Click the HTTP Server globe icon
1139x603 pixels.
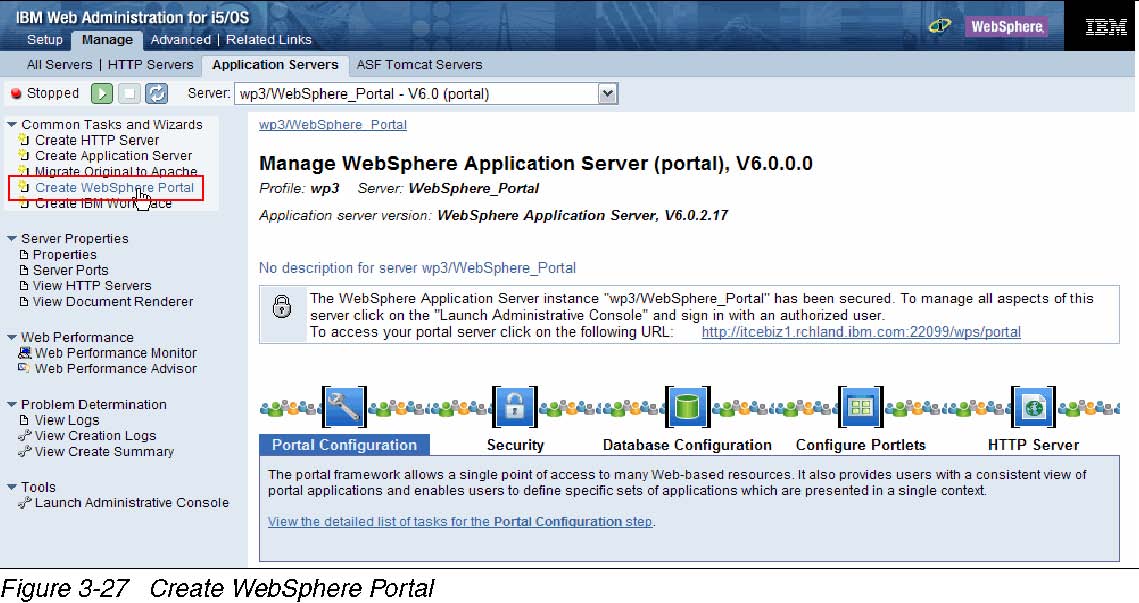point(1034,407)
